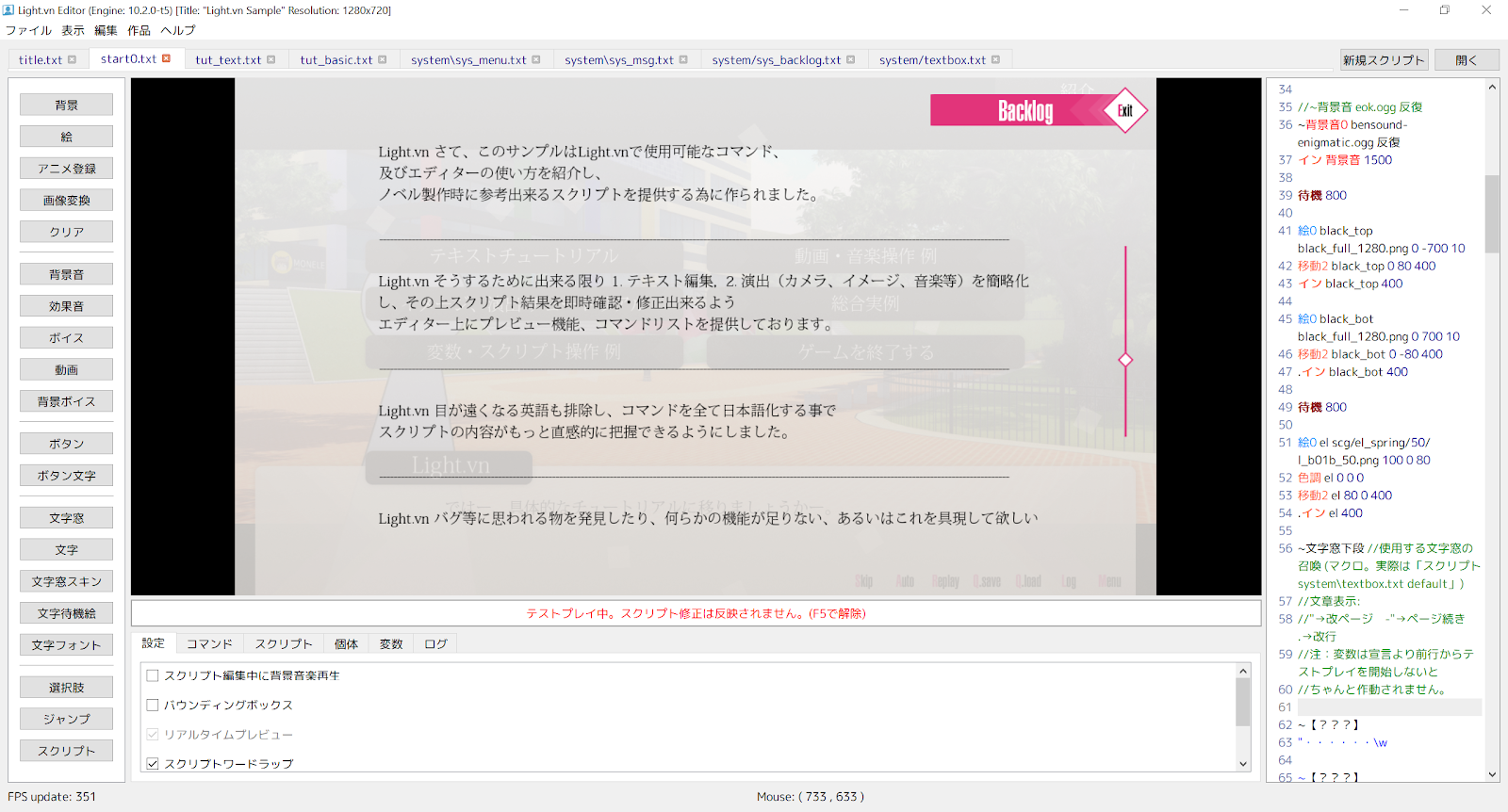Open the system\sys_menu.txt tab
This screenshot has width=1508, height=812.
click(468, 59)
